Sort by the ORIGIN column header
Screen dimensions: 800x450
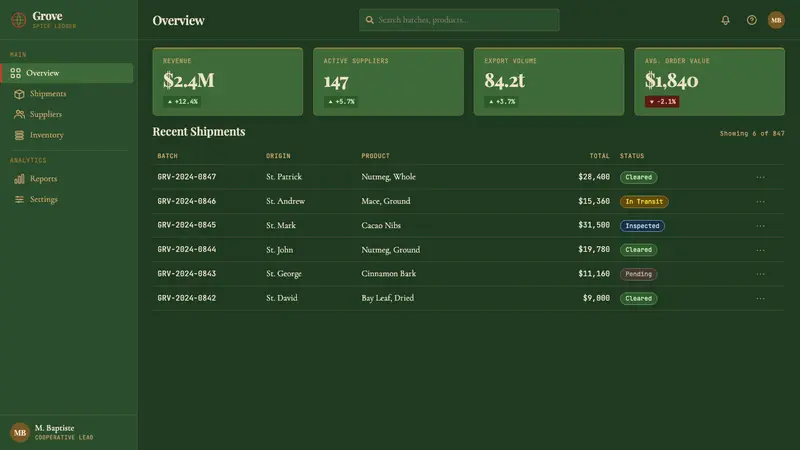pyautogui.click(x=278, y=156)
